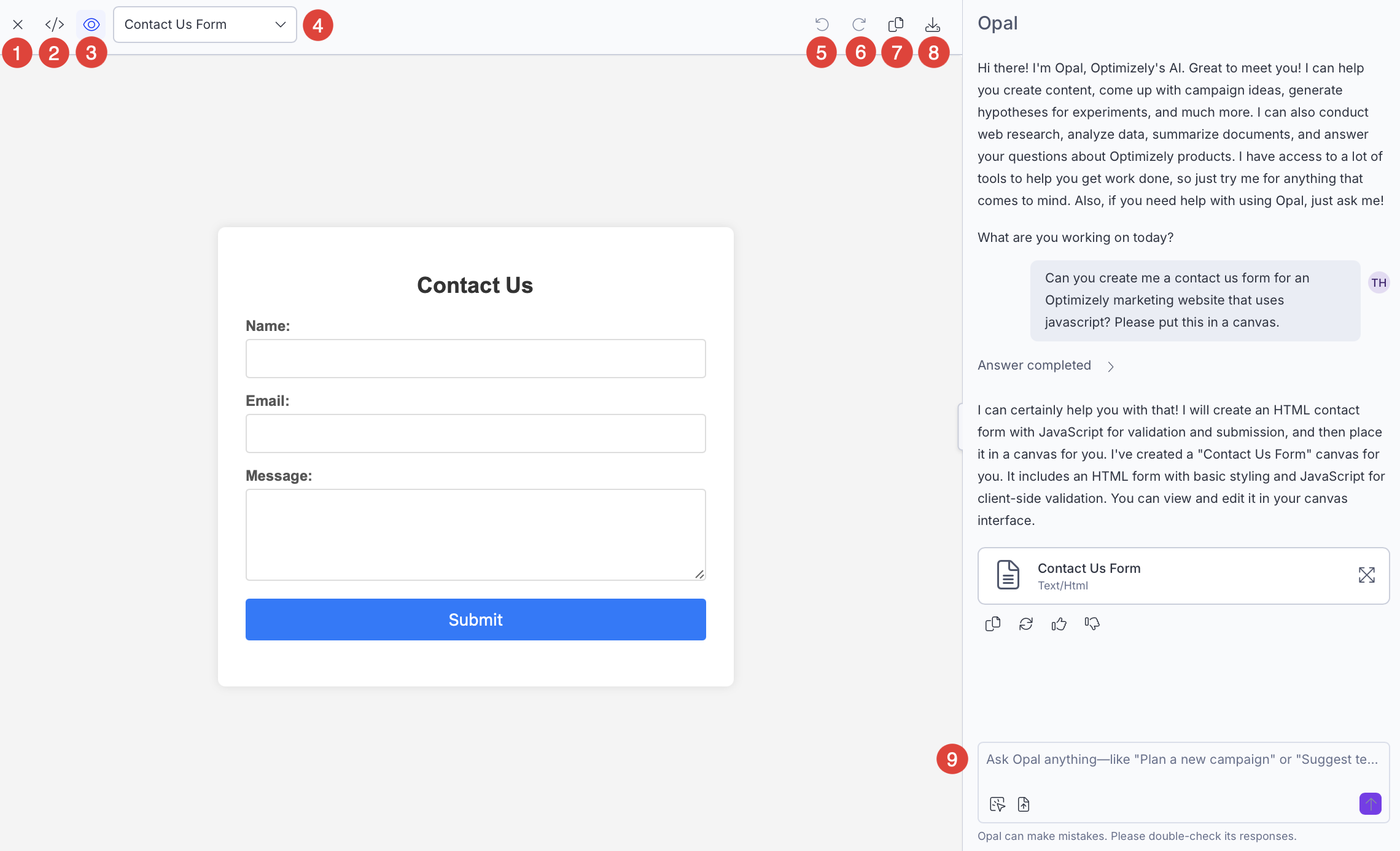Click the redo arrow icon
1400x851 pixels.
(859, 25)
